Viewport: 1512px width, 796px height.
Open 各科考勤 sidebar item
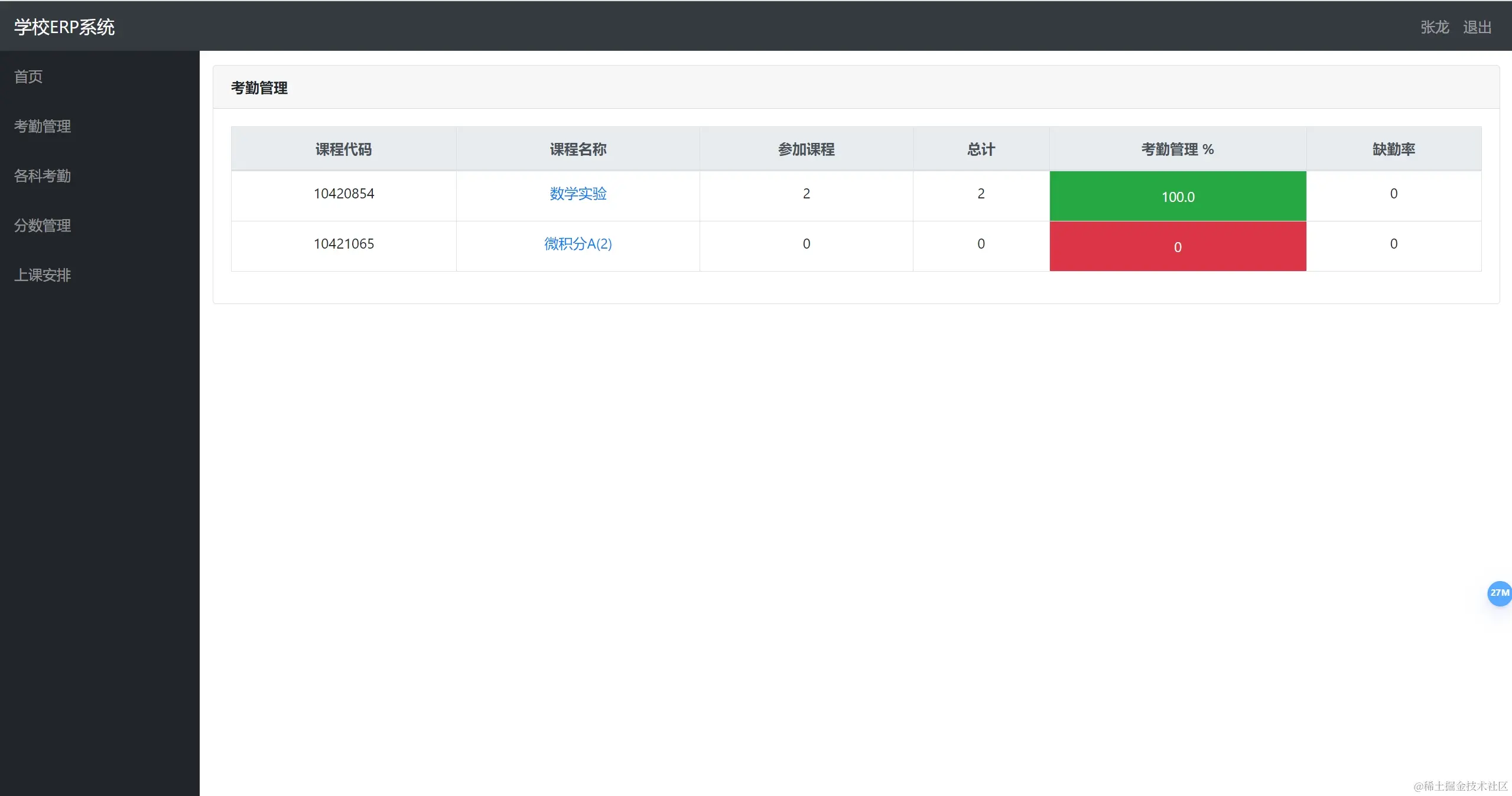[43, 176]
